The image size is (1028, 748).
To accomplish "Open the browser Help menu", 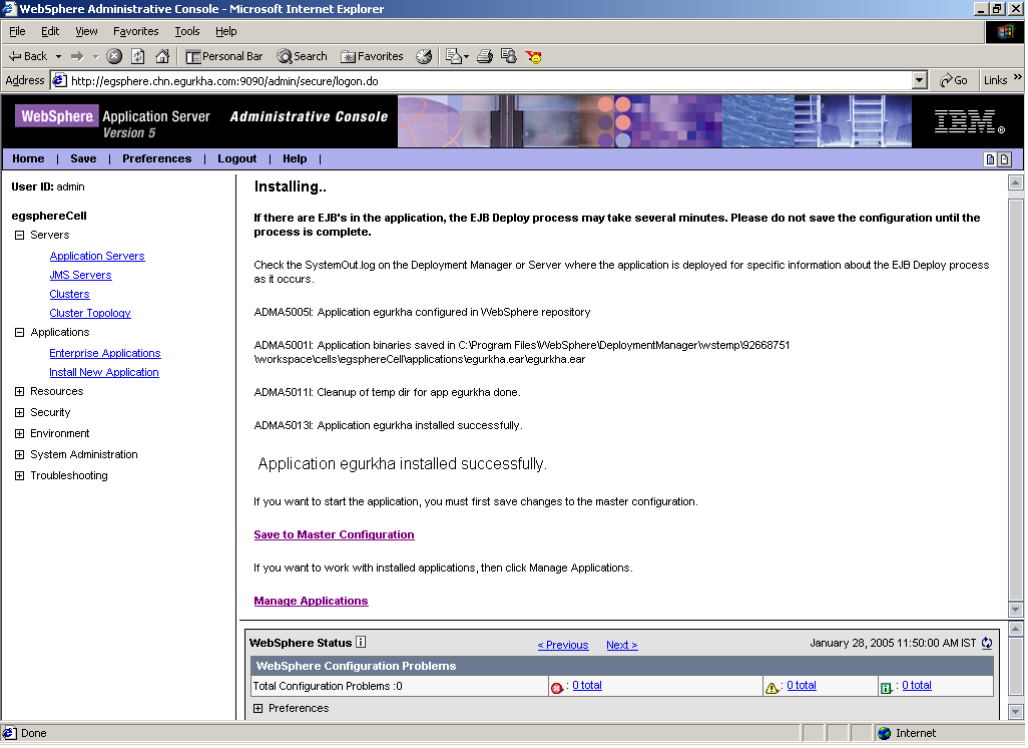I will (x=226, y=31).
